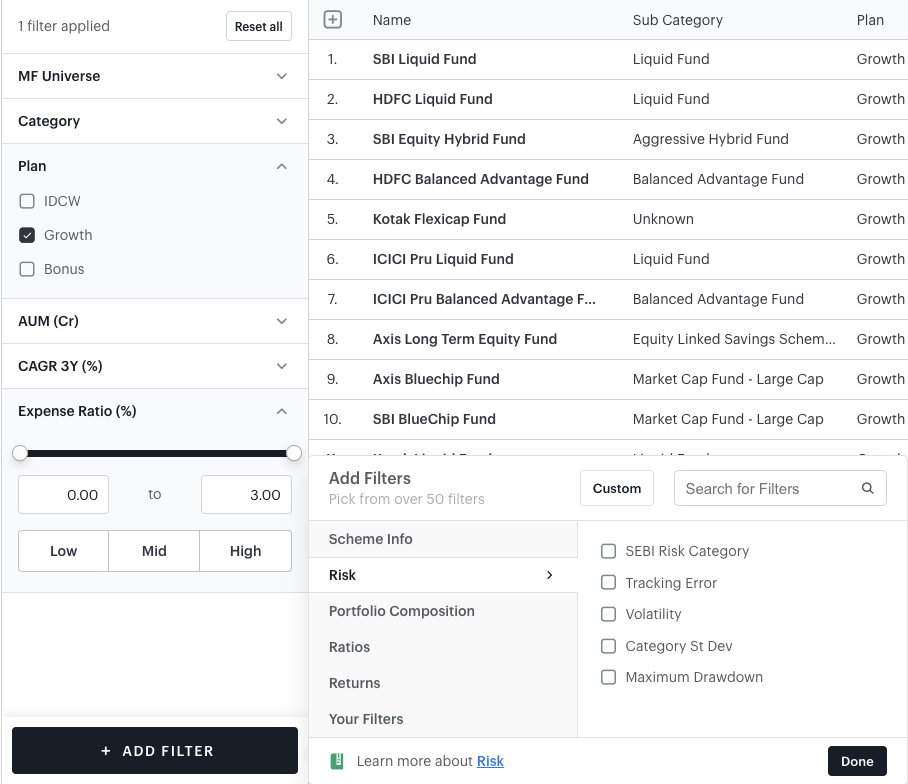908x784 pixels.
Task: Tick Category St Dev checkbox
Action: tap(609, 646)
